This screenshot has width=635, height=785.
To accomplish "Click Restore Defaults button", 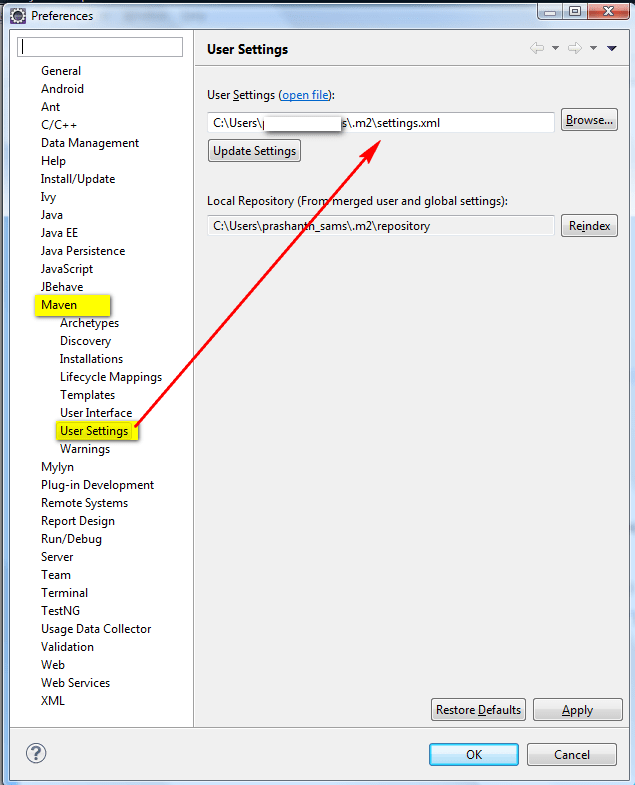I will pos(478,710).
